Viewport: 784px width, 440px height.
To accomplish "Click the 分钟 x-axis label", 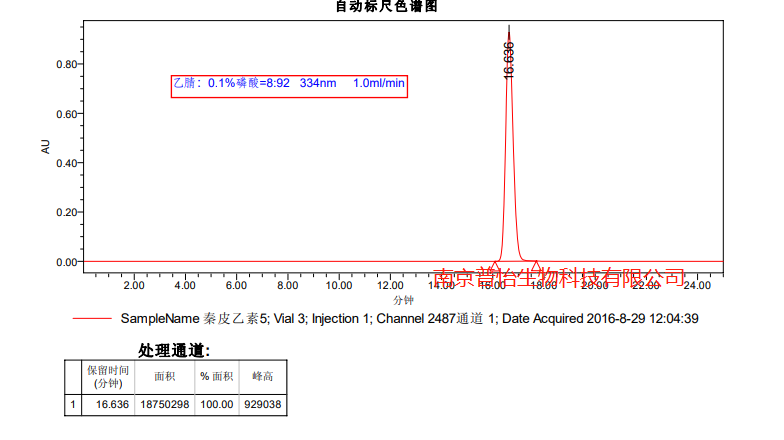I will coord(402,299).
